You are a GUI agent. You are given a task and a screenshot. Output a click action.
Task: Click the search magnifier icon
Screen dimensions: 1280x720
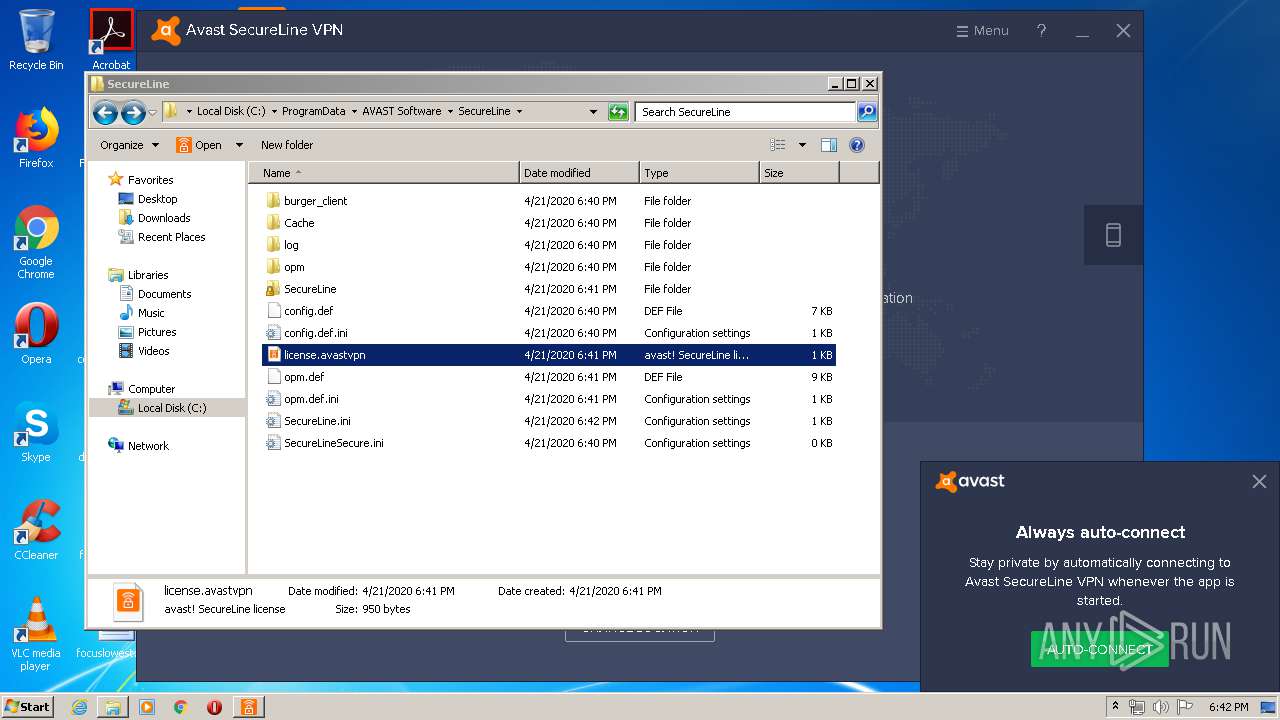pos(867,112)
